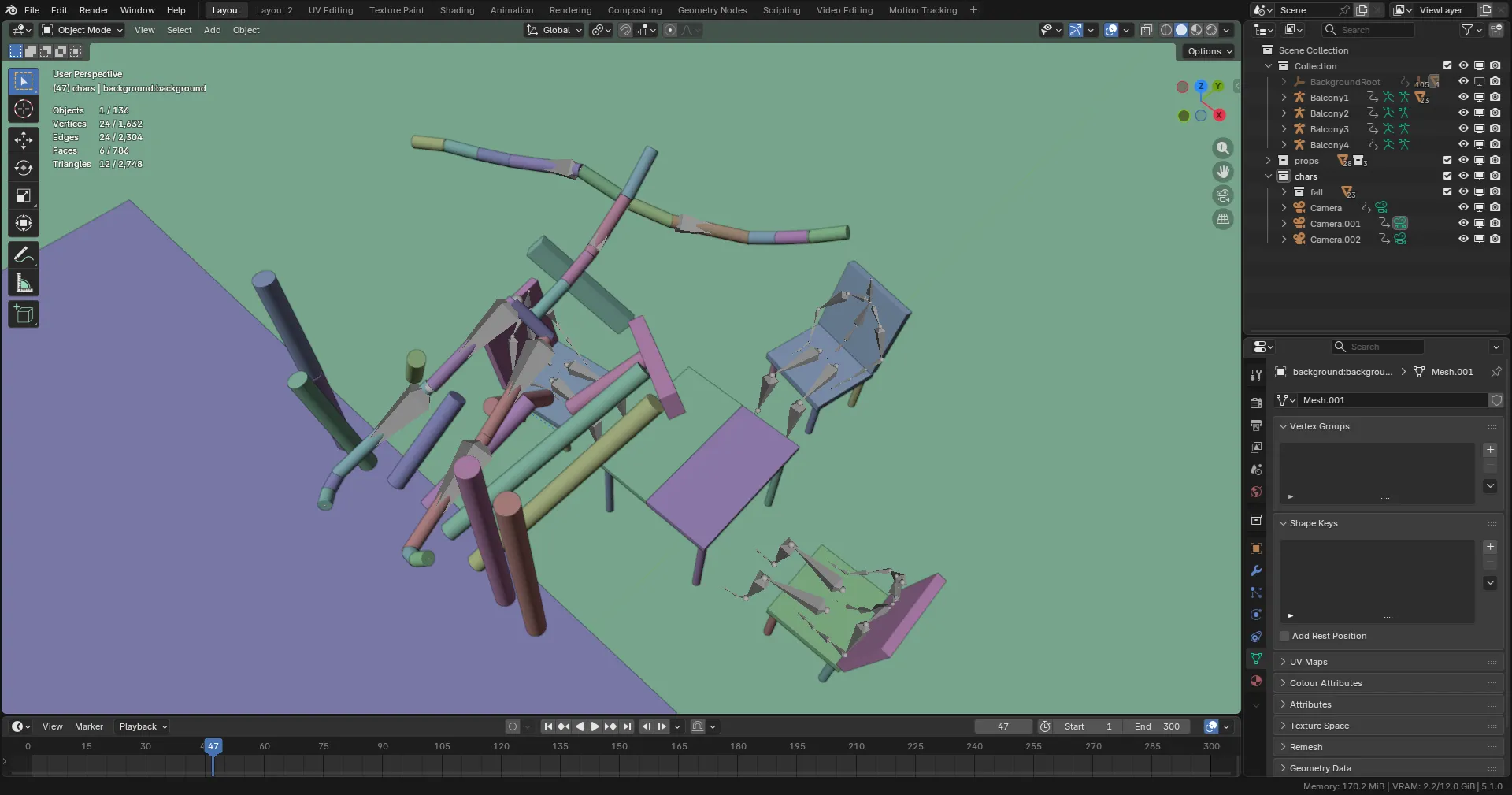Expand the Balcony2 outliner entry
This screenshot has height=795, width=1512.
(1284, 113)
